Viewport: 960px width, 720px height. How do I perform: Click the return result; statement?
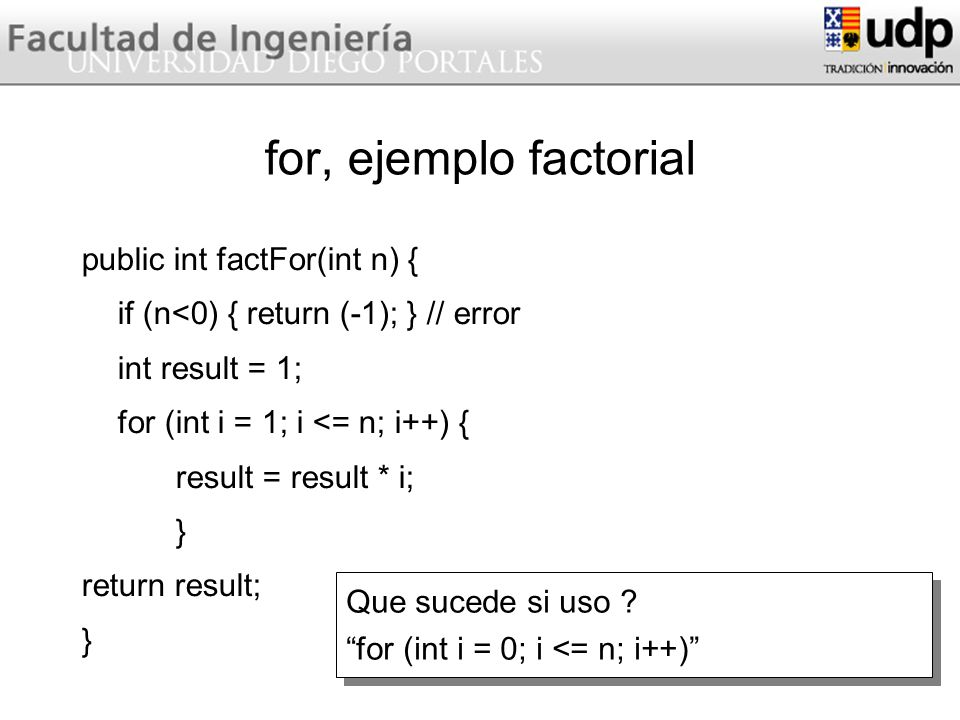171,586
